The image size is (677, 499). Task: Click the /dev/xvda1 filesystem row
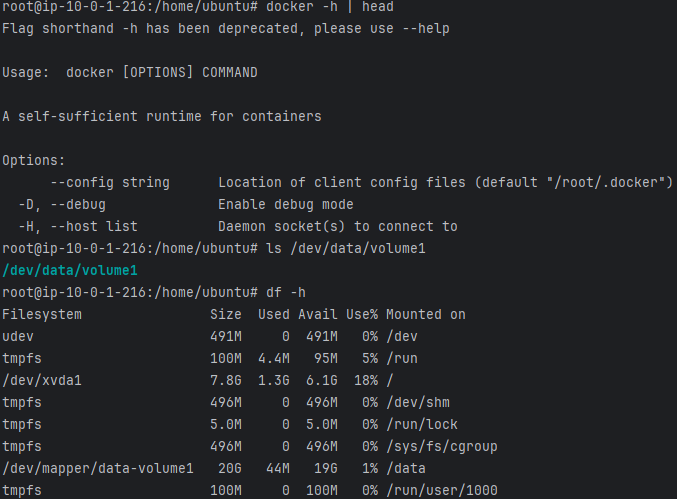198,381
